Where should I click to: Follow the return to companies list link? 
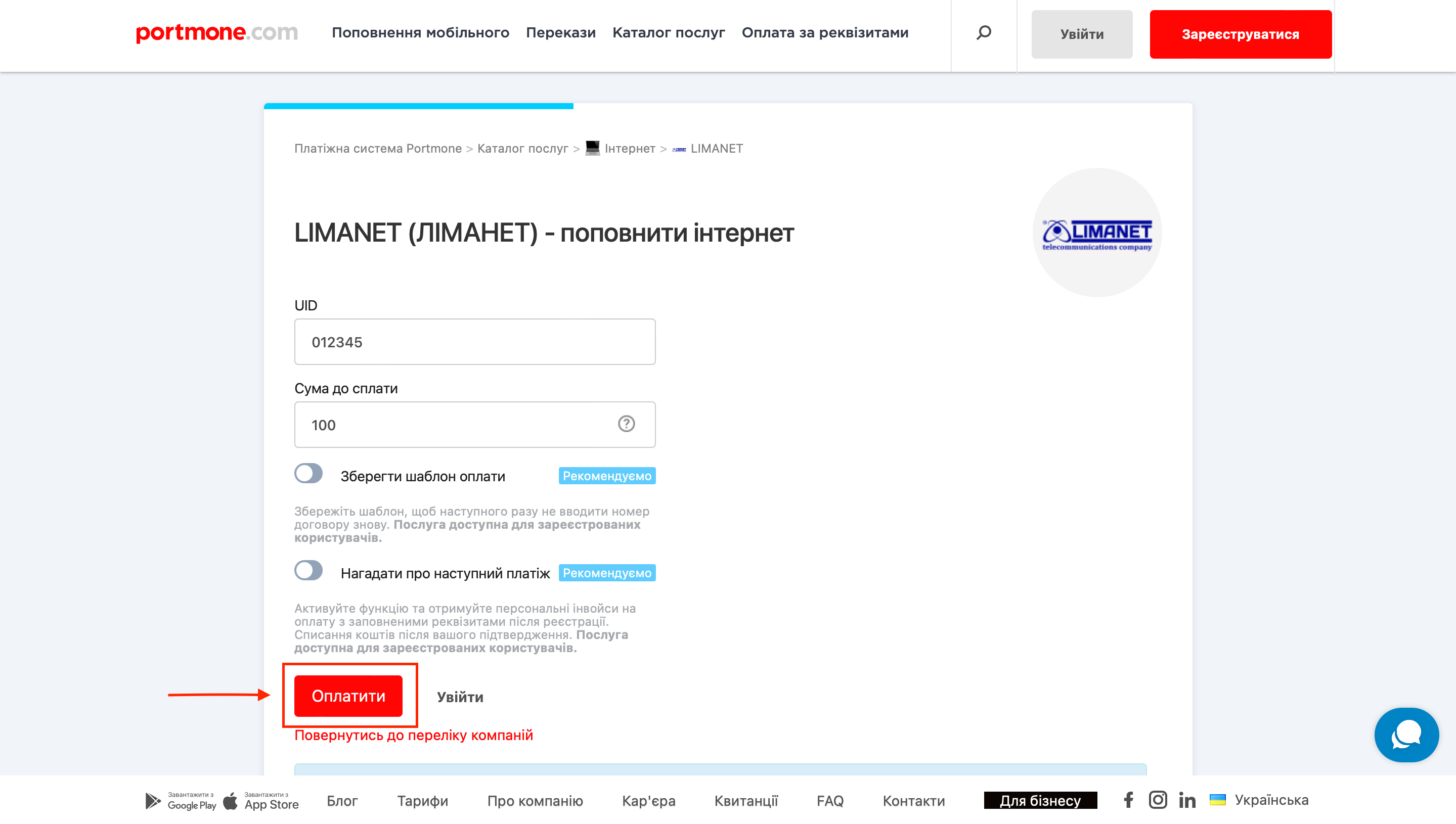[413, 735]
